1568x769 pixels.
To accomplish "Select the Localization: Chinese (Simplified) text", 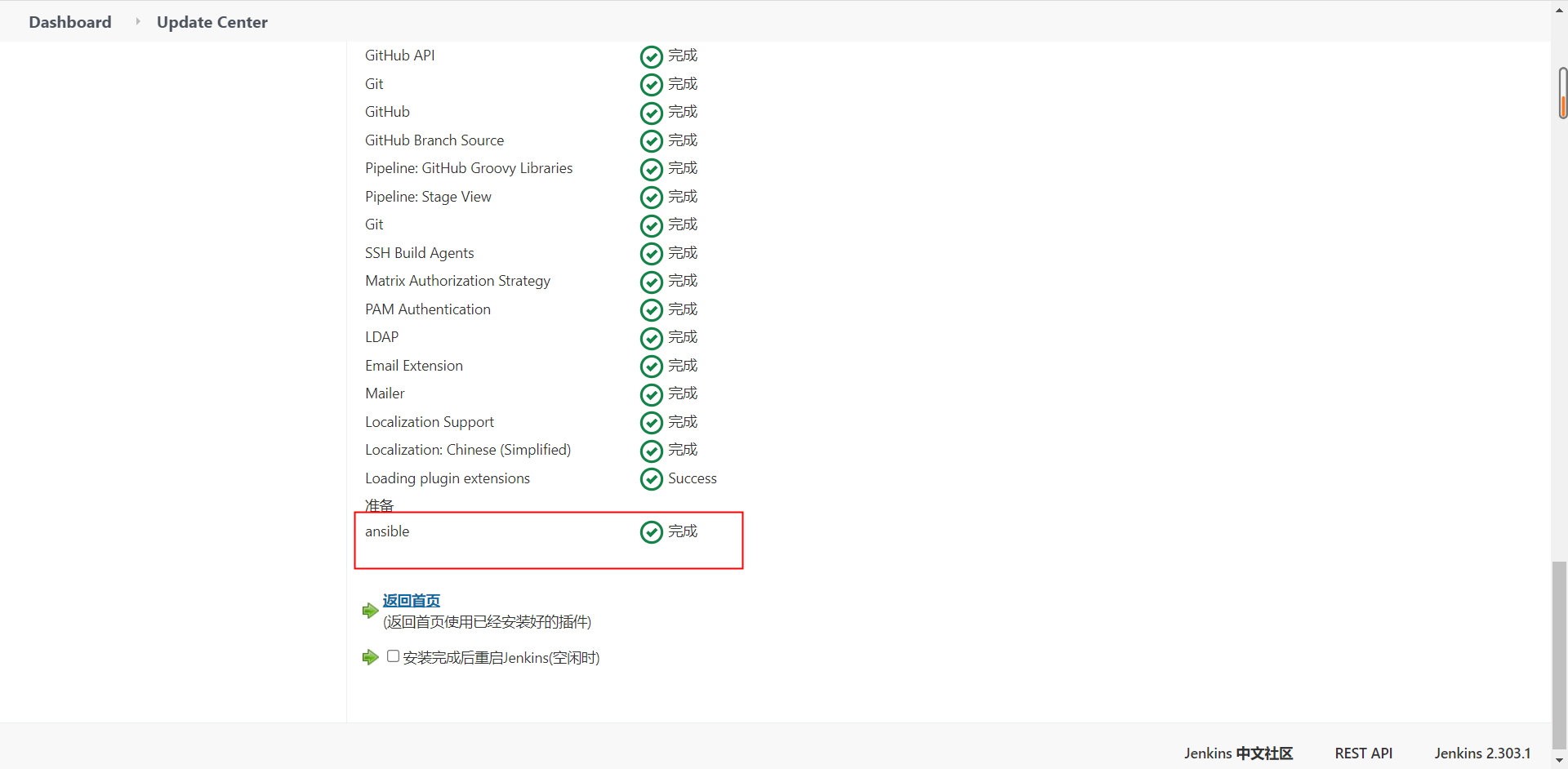I will 468,450.
